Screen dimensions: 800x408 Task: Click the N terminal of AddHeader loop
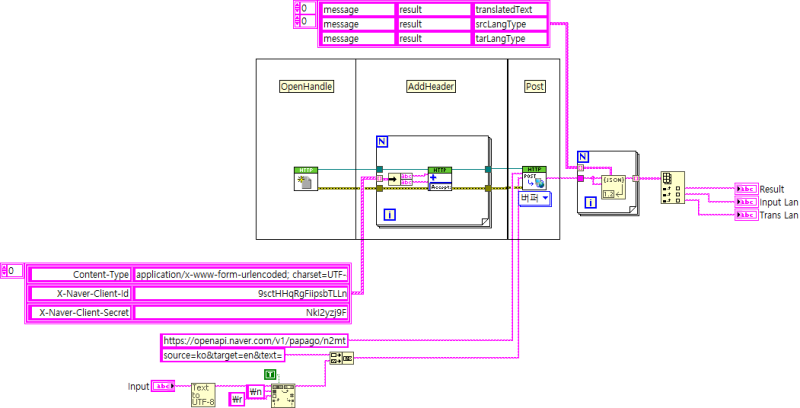pos(382,142)
